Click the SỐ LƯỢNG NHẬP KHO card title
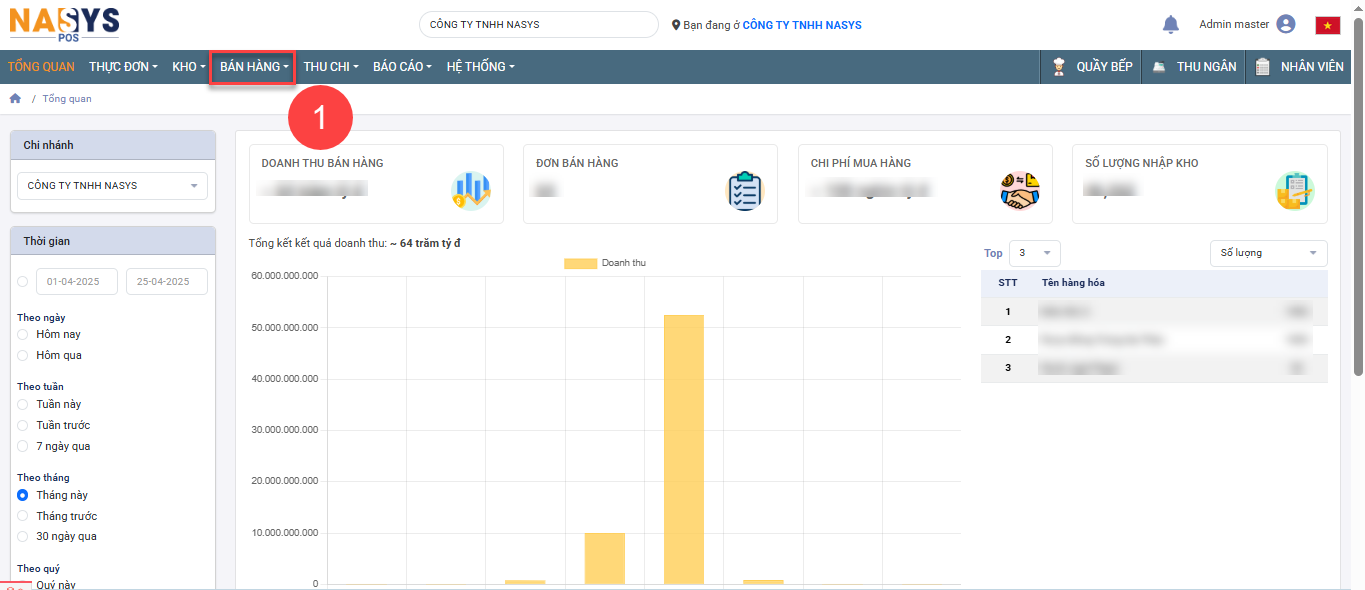The height and width of the screenshot is (590, 1365). pos(1142,163)
